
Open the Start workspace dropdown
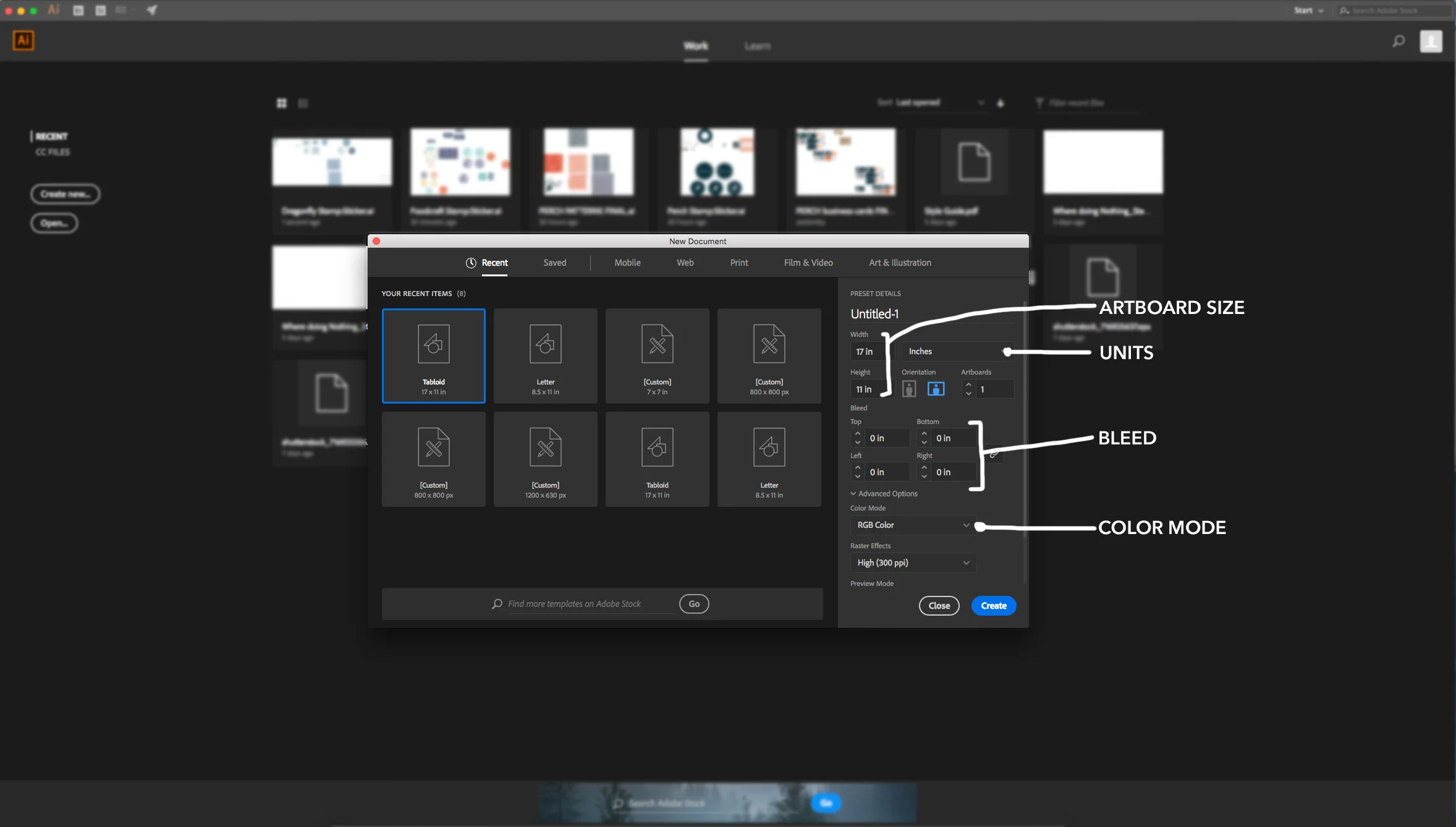click(x=1308, y=11)
